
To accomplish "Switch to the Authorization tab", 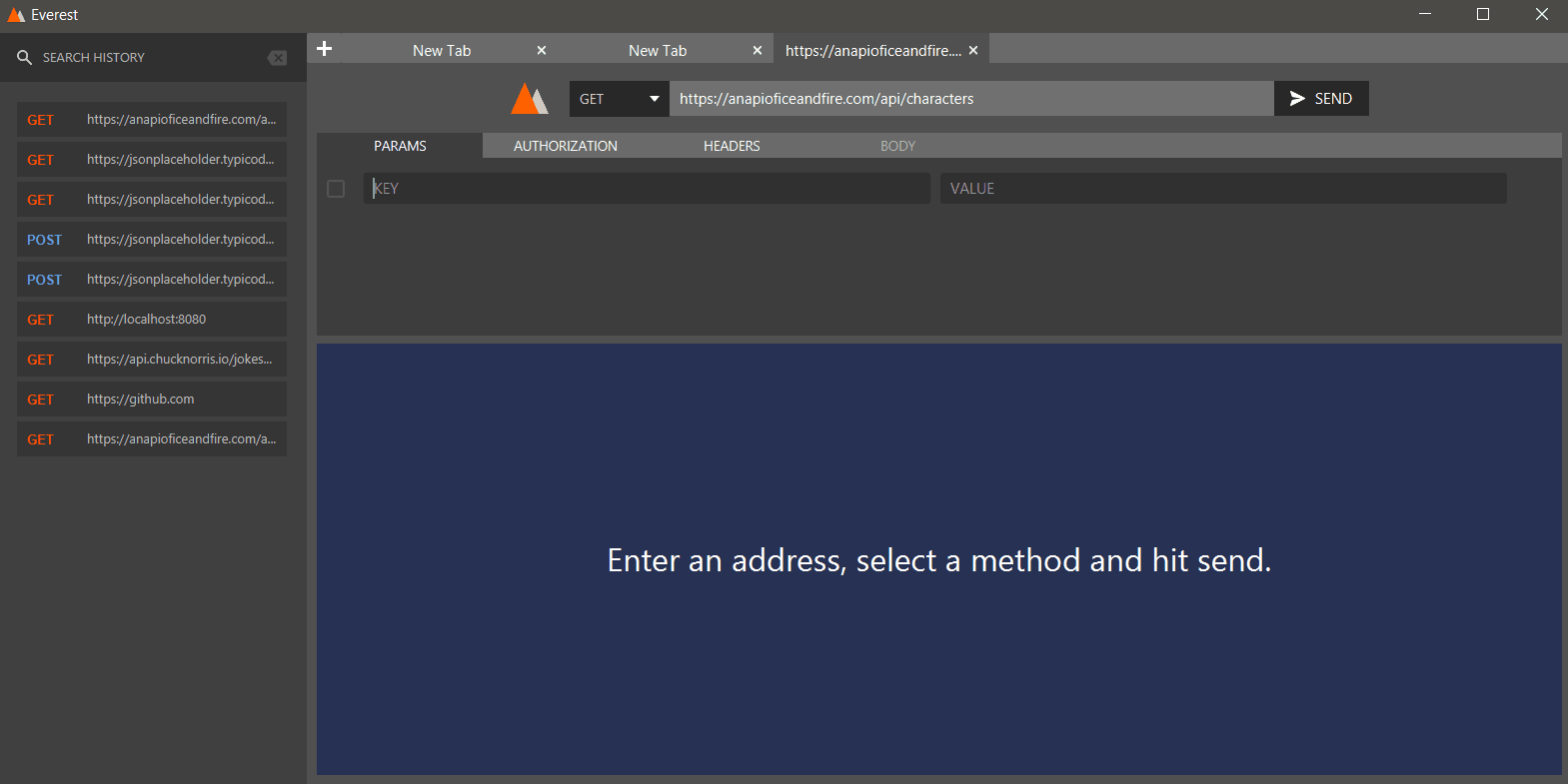I will 566,146.
